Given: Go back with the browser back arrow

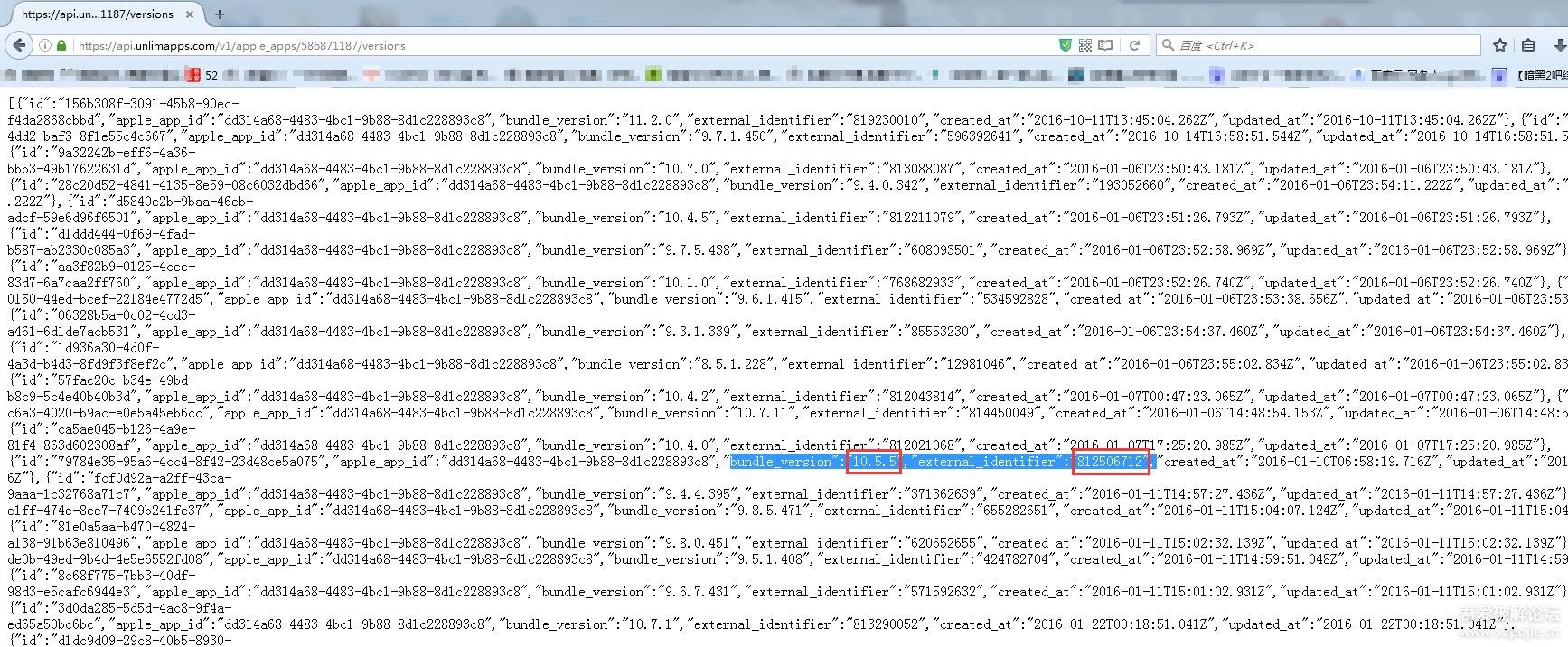Looking at the screenshot, I should tap(19, 45).
